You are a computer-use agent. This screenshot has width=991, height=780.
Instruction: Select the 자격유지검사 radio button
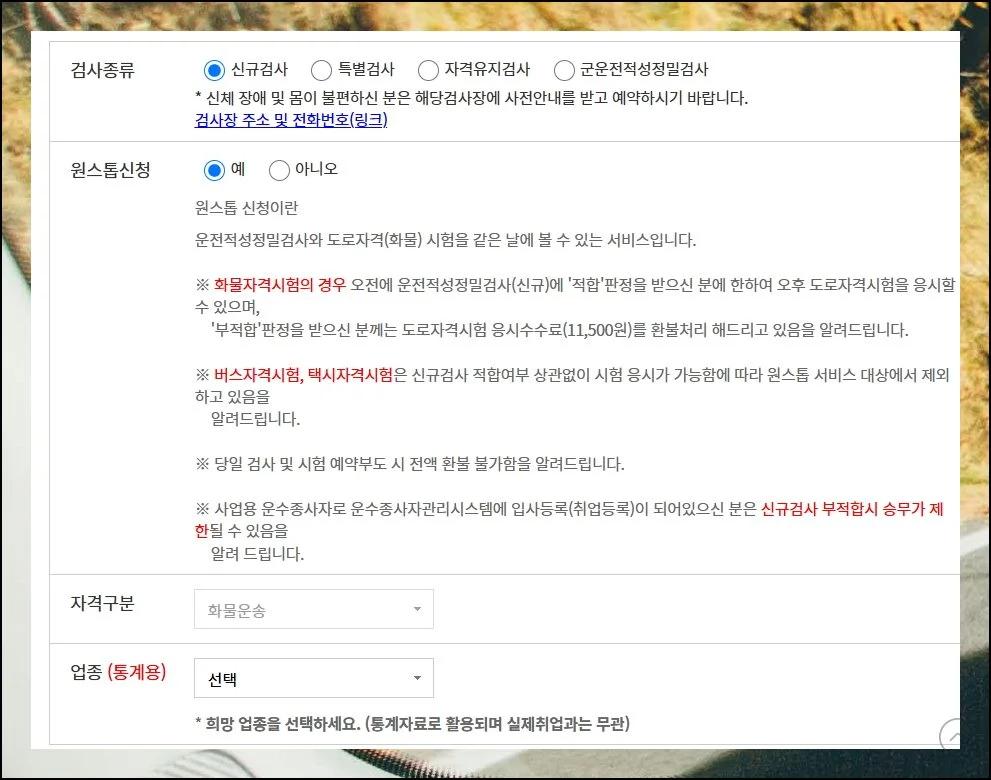429,70
